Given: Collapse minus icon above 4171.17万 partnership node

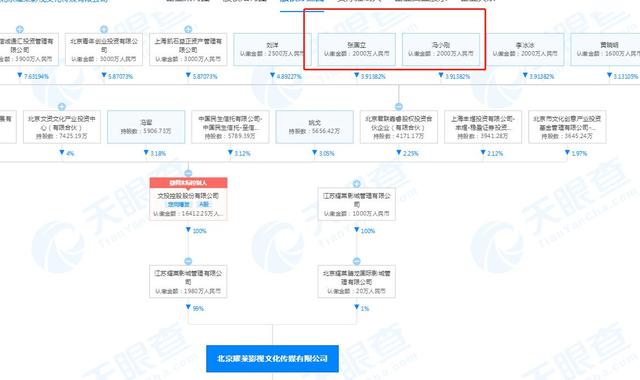Looking at the screenshot, I should pyautogui.click(x=399, y=107).
